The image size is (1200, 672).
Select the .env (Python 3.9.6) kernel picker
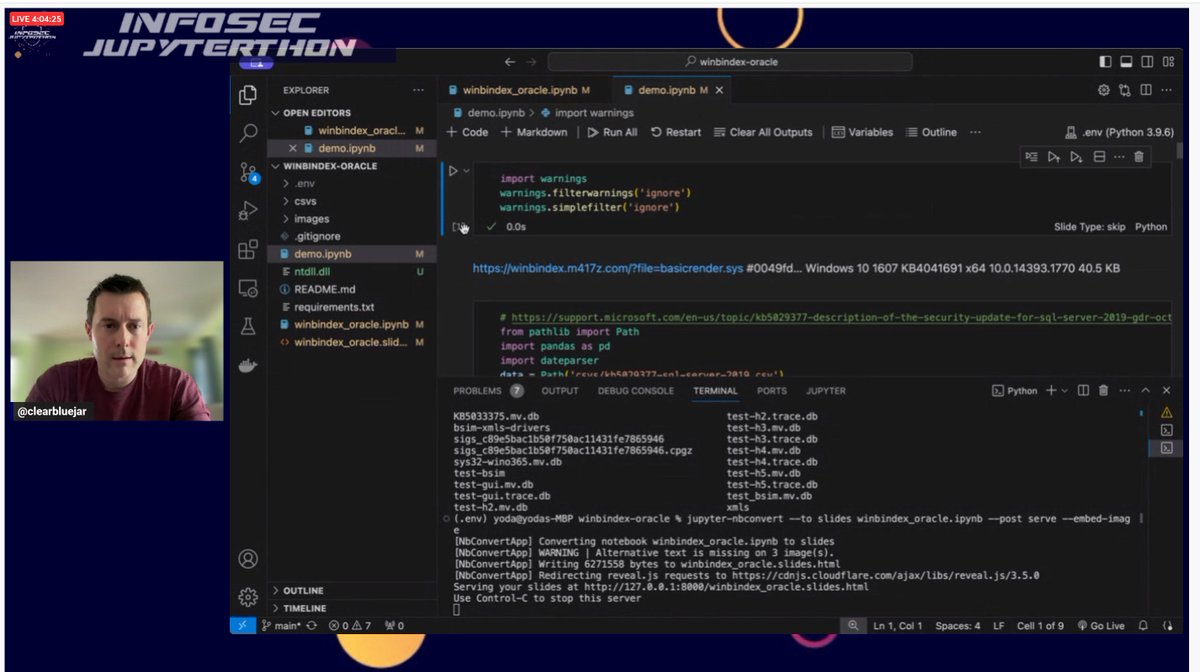click(x=1120, y=132)
